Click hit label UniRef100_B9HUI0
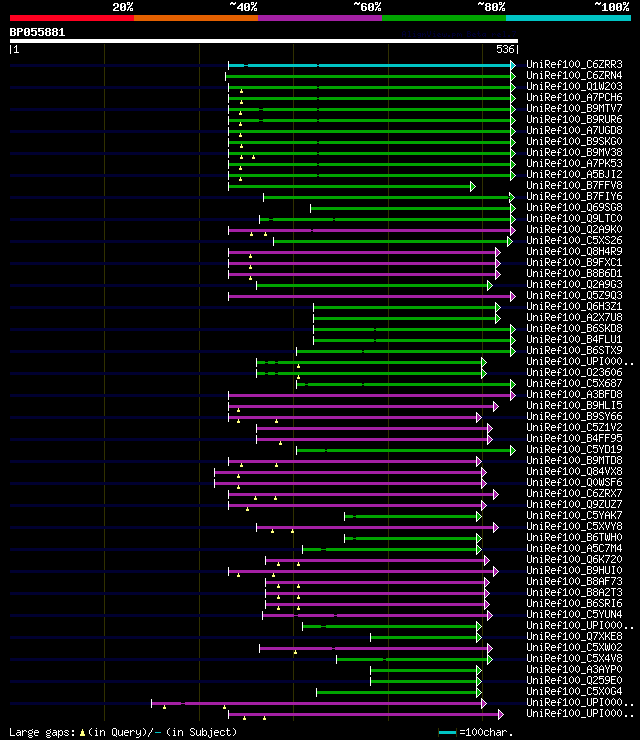 point(574,571)
